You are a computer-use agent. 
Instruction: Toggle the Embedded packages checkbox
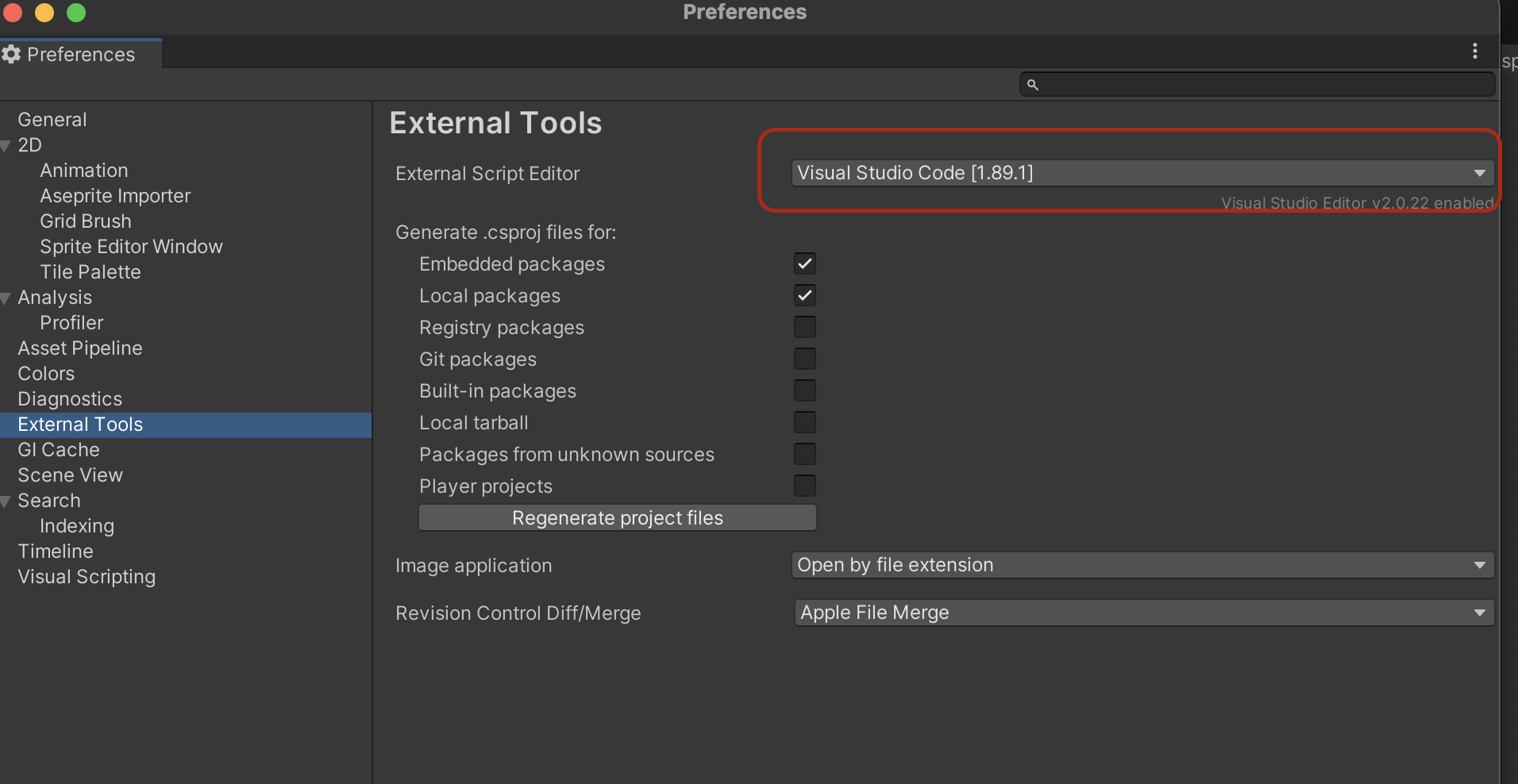(804, 263)
